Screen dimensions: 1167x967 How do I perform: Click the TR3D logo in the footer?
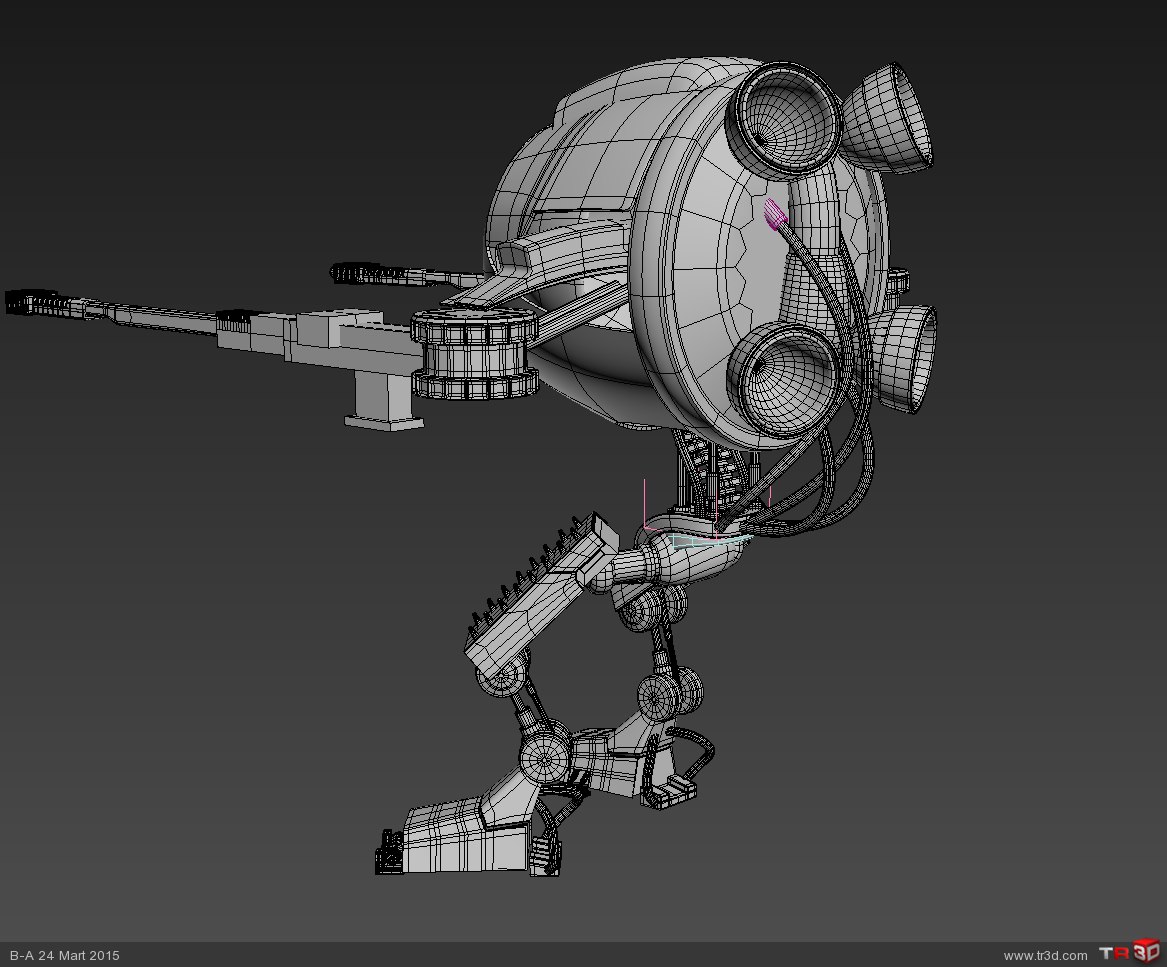[x=1130, y=952]
